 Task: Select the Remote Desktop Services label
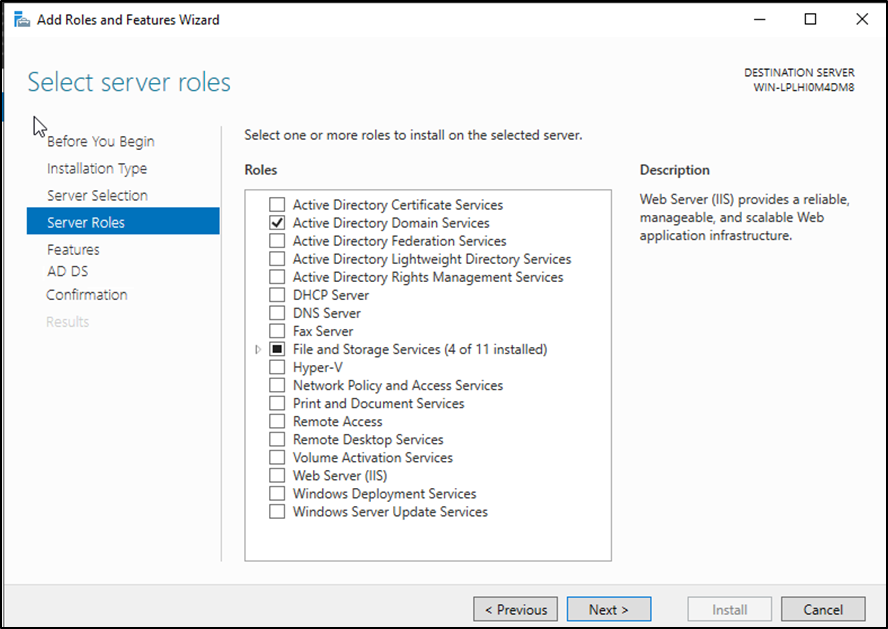367,440
